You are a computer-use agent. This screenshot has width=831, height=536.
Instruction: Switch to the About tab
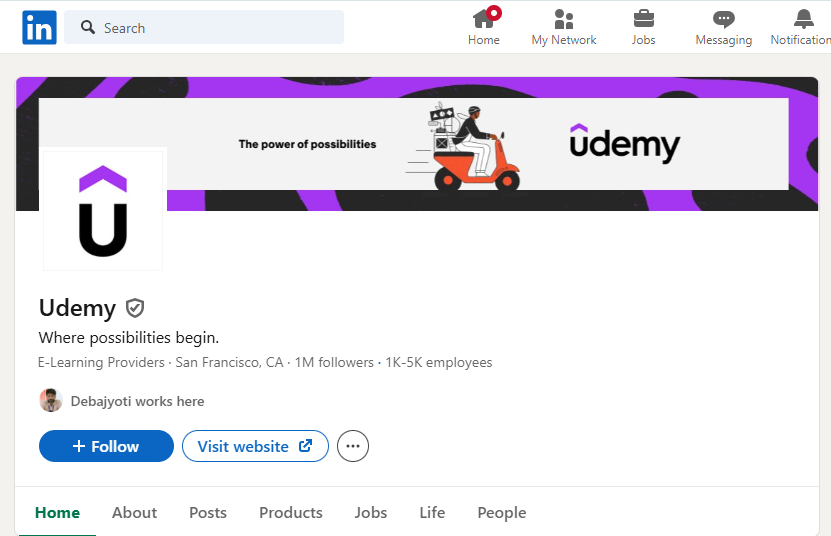tap(135, 513)
